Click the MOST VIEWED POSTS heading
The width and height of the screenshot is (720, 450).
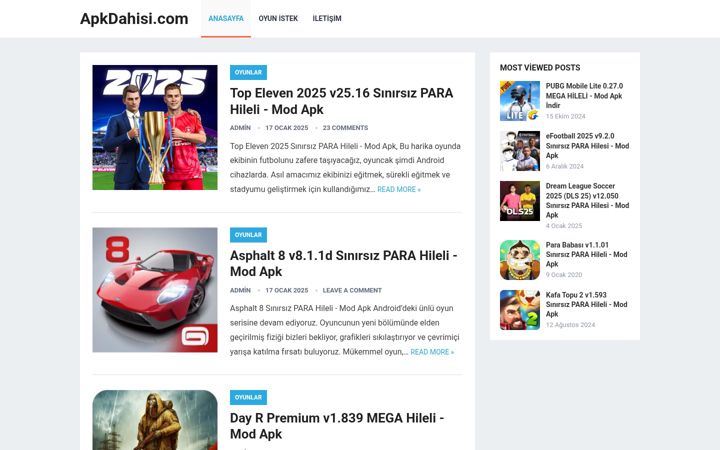[x=540, y=68]
